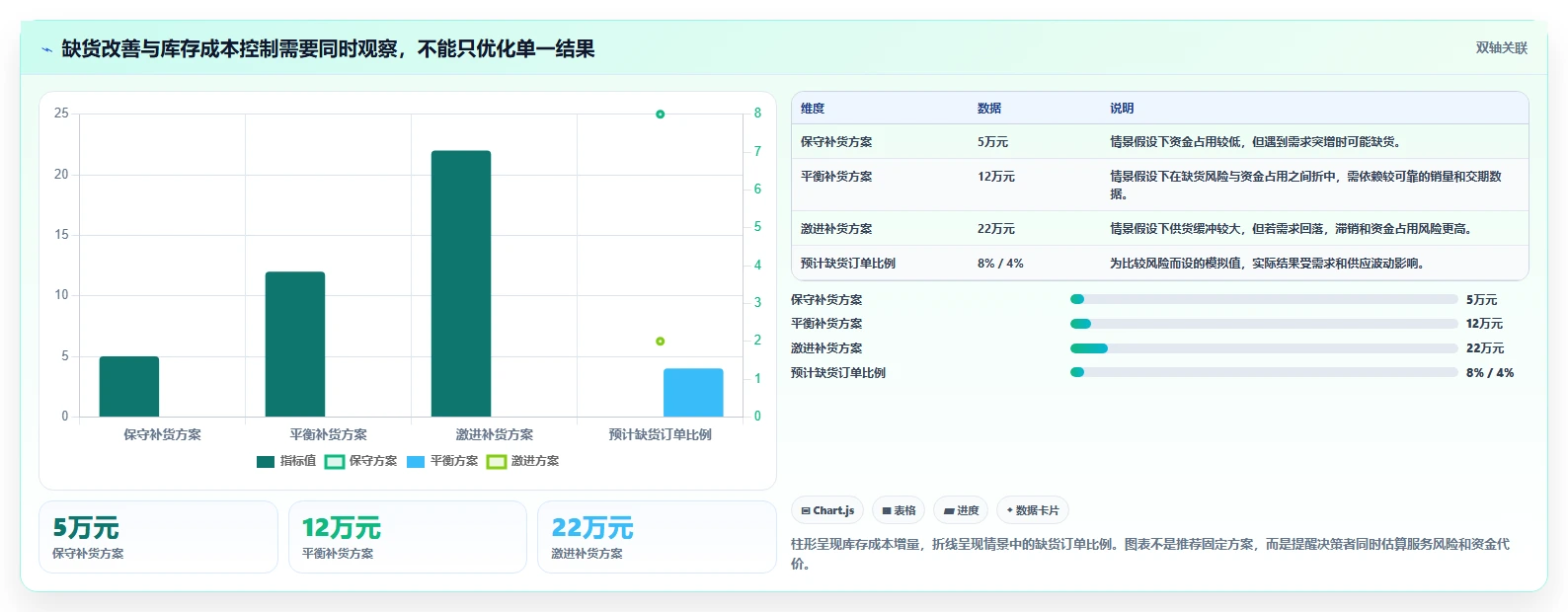Click the 激进补货方案 tall bar
Screen dimensions: 1568x612
point(461,283)
